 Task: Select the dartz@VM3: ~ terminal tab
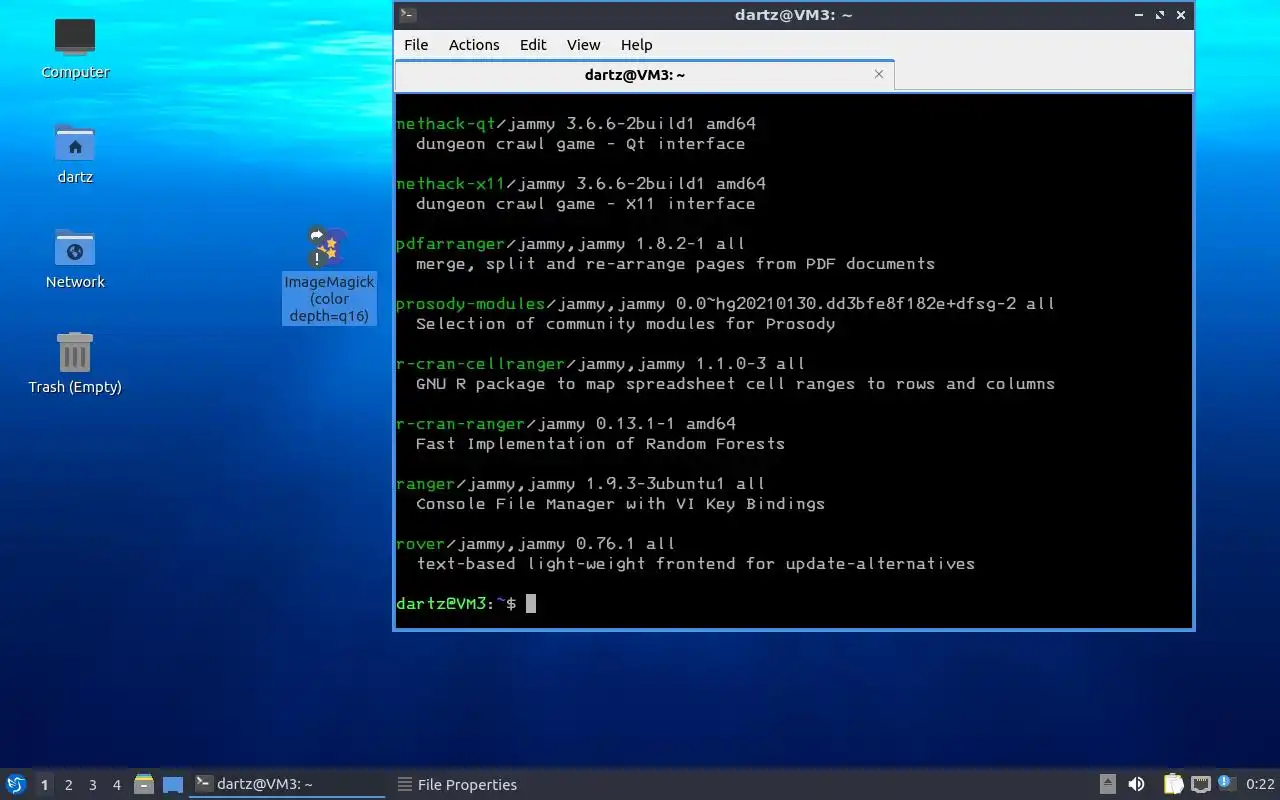[644, 75]
